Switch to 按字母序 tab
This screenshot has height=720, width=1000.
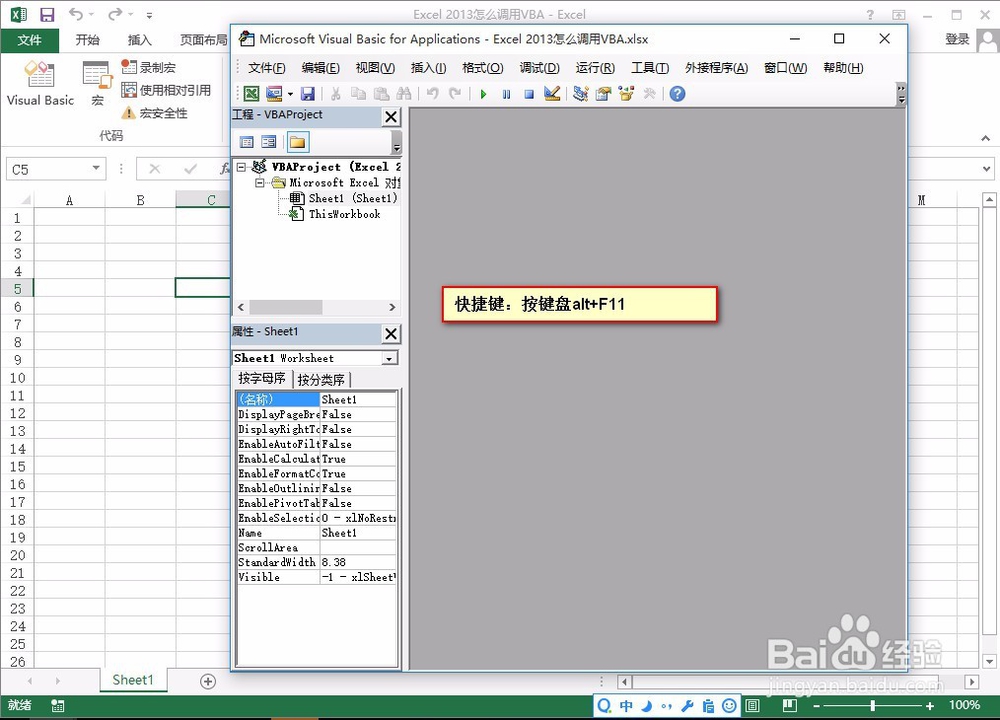[262, 379]
